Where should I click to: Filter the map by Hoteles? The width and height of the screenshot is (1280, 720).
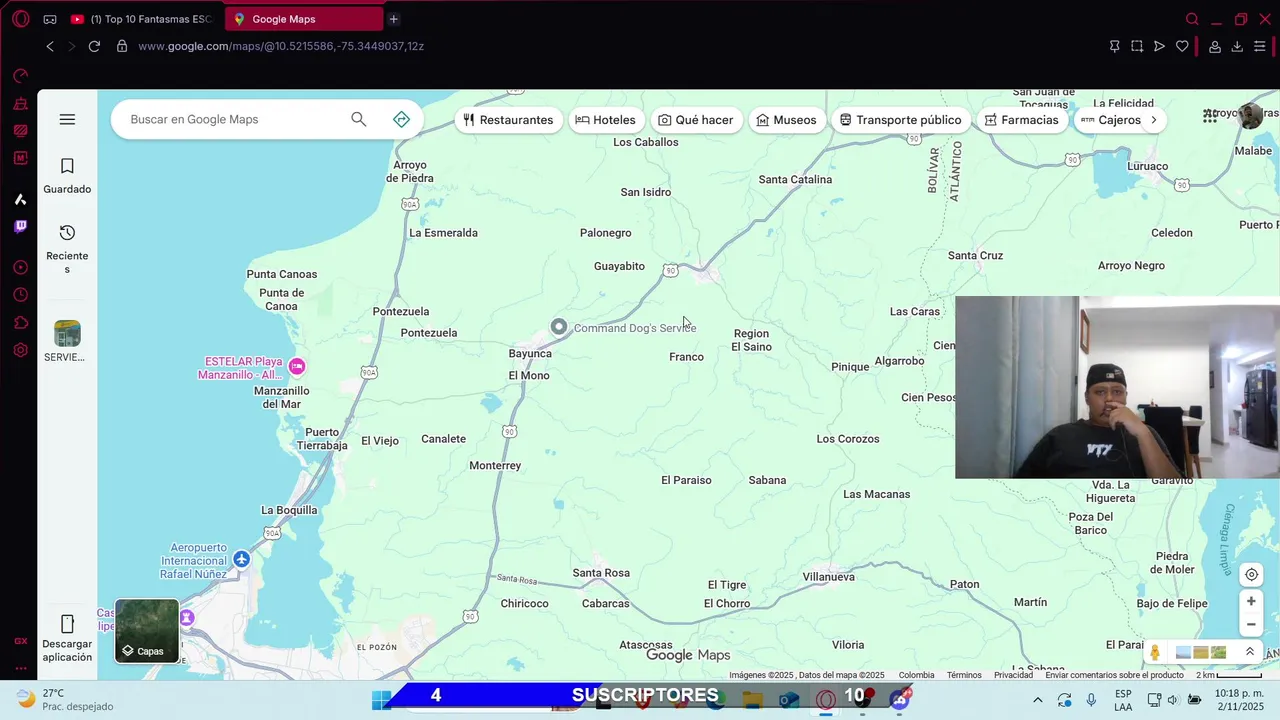coord(605,120)
